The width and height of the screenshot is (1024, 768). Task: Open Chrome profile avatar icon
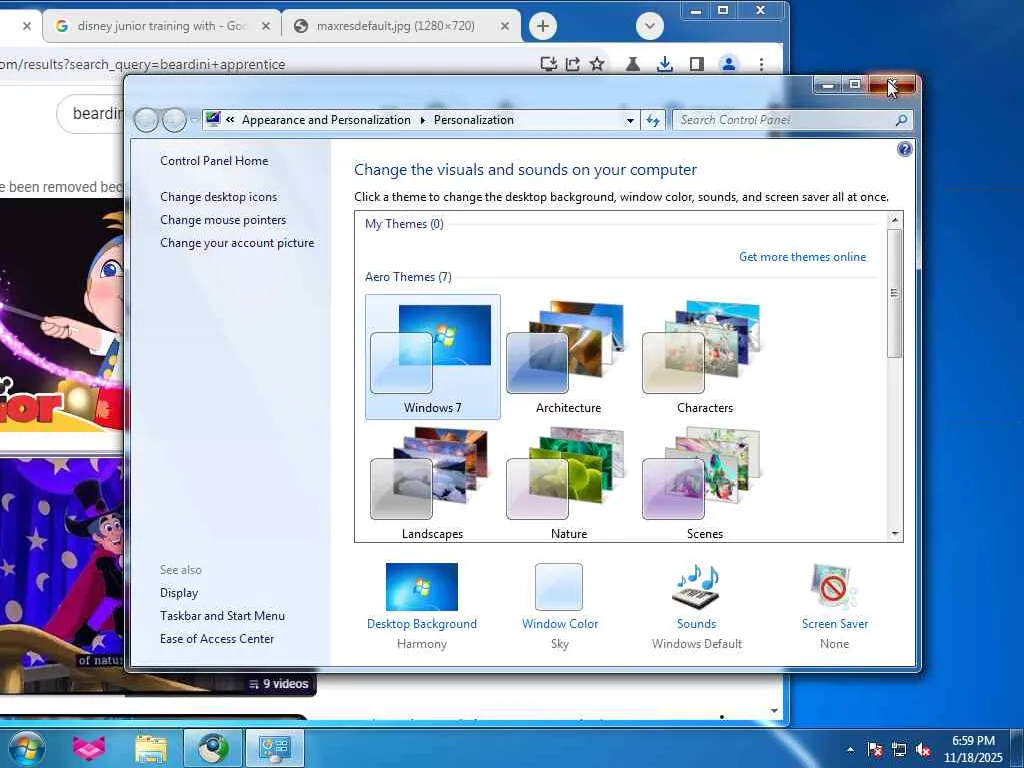coord(729,64)
